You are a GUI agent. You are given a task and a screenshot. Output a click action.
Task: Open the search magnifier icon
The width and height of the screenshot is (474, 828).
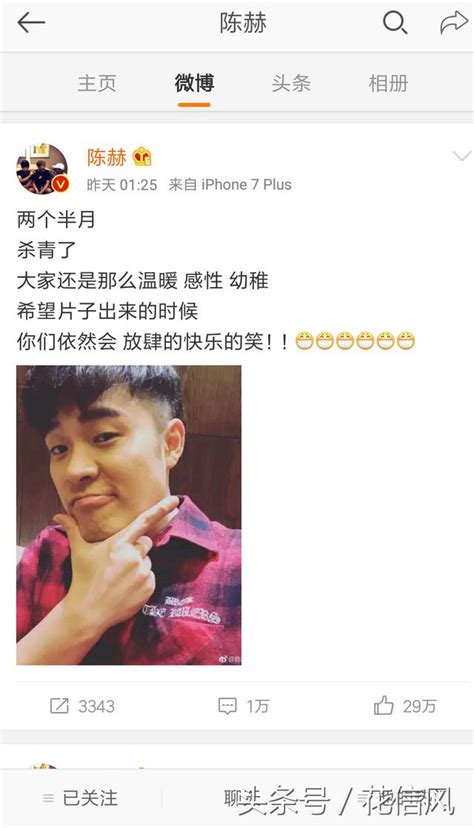tap(394, 23)
